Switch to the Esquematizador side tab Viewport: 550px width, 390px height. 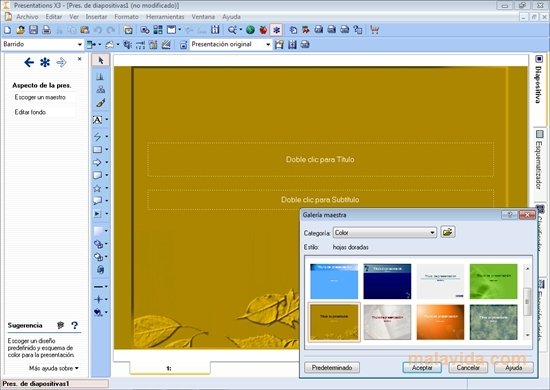click(x=539, y=165)
